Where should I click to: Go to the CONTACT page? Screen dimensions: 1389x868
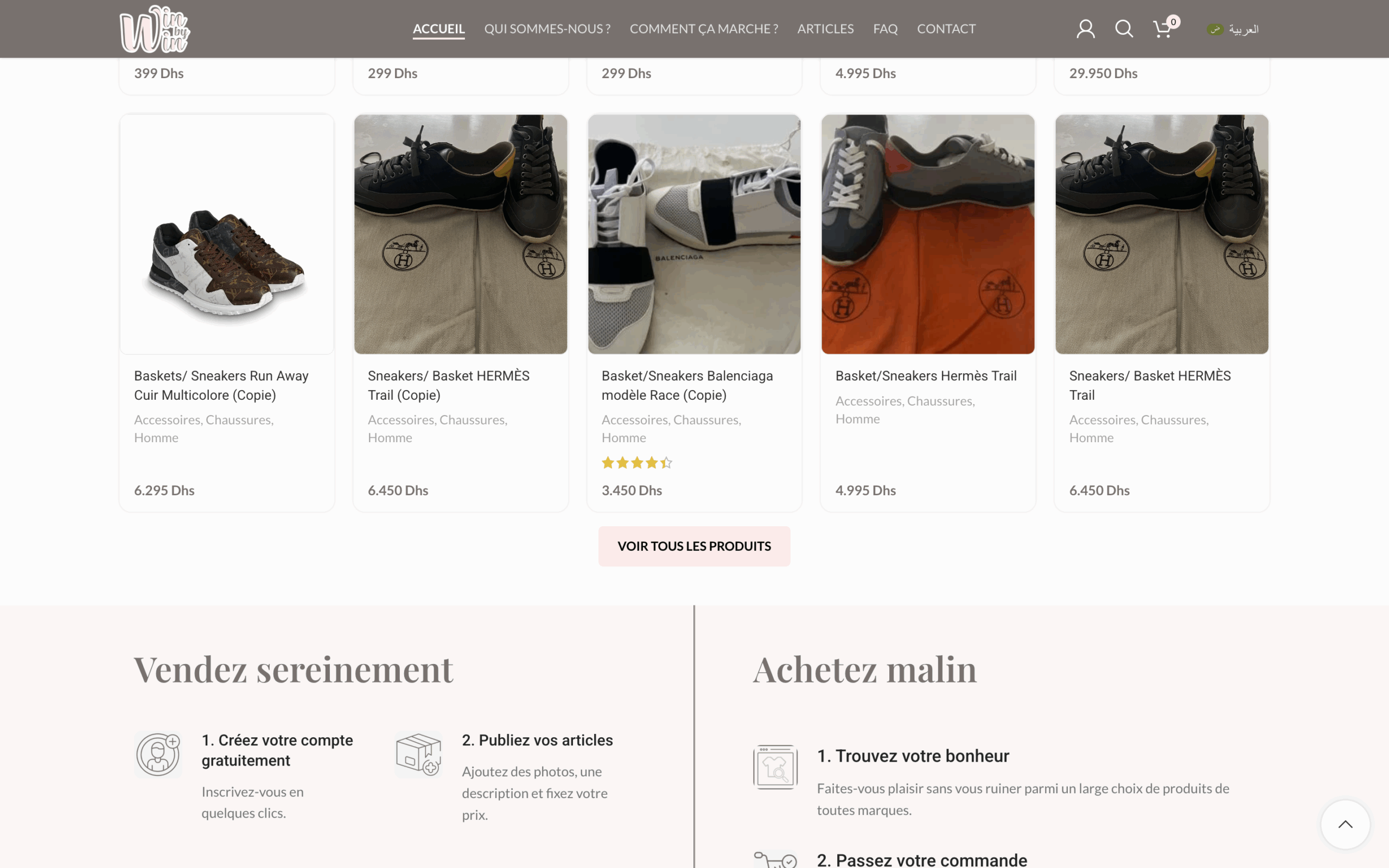pos(946,29)
